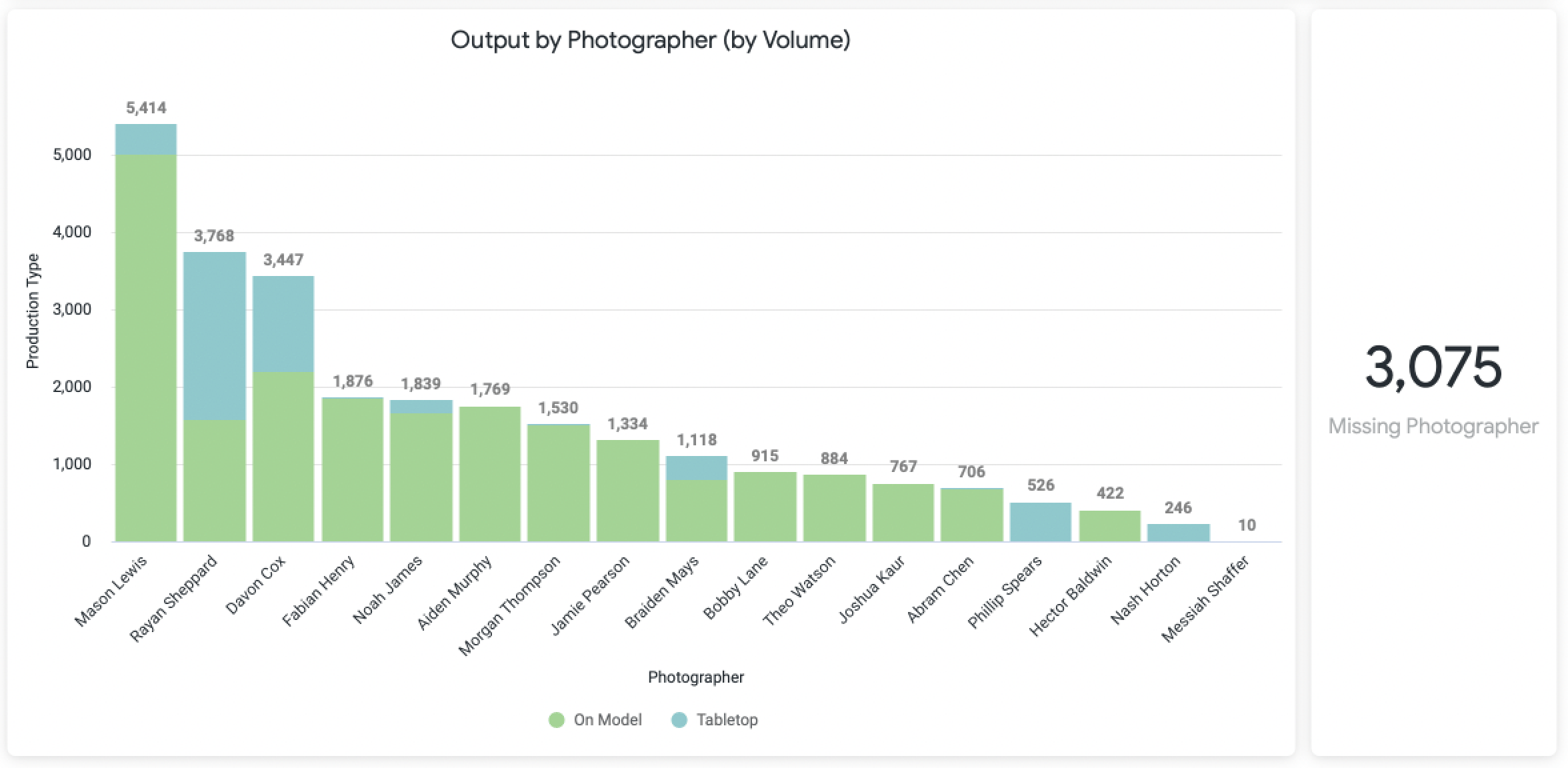Select the Braiden Mays Tabletop segment
1568x768 pixels.
[x=697, y=468]
